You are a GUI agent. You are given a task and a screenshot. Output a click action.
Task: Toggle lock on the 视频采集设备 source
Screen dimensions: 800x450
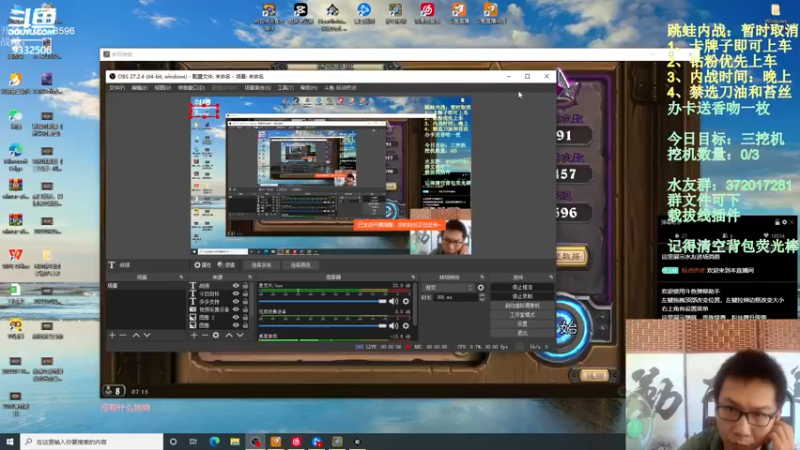pos(245,310)
